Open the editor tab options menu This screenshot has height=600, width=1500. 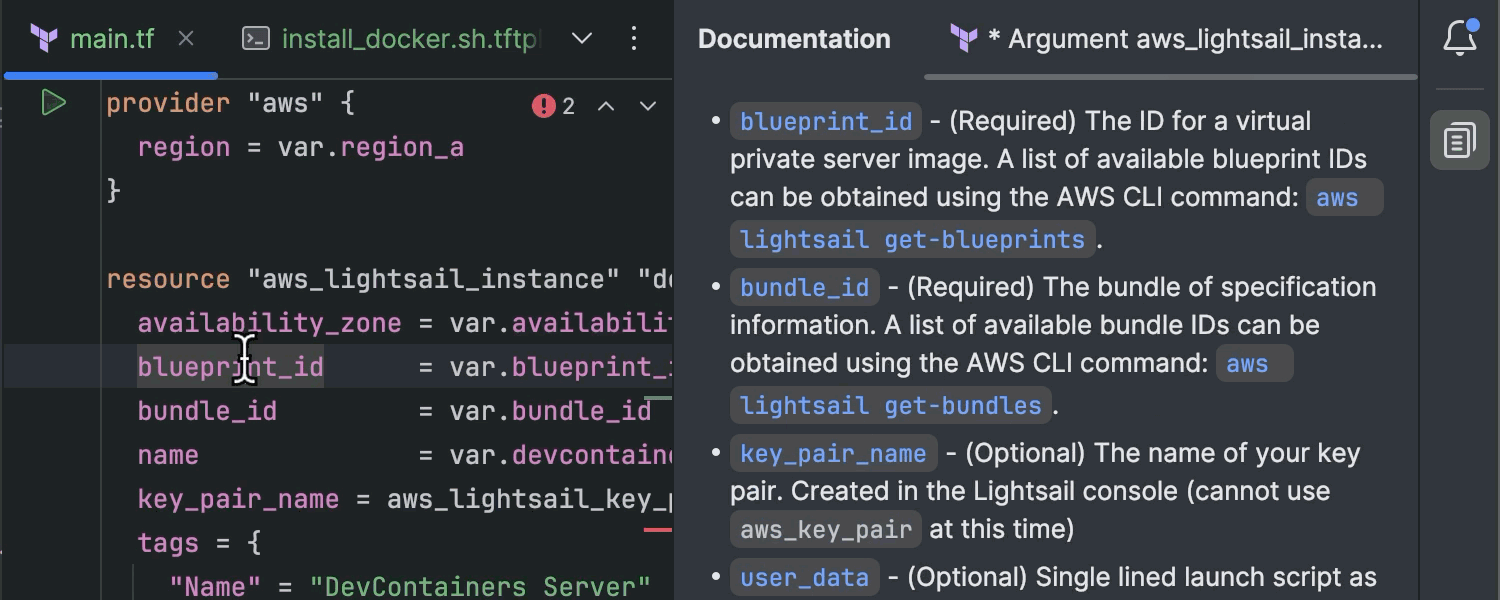pyautogui.click(x=634, y=39)
